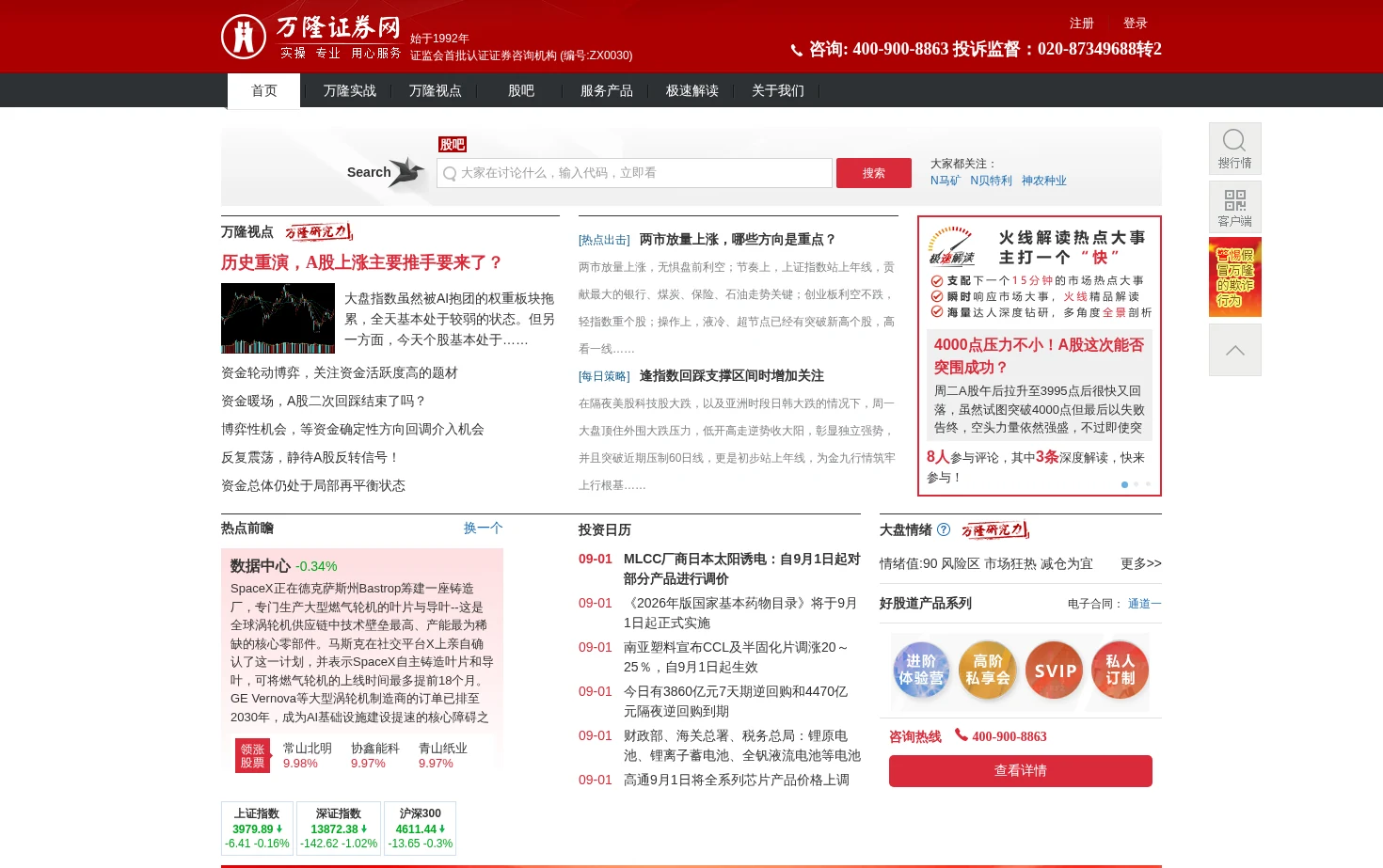The height and width of the screenshot is (868, 1383).
Task: Focus the stock code search field
Action: pyautogui.click(x=634, y=173)
